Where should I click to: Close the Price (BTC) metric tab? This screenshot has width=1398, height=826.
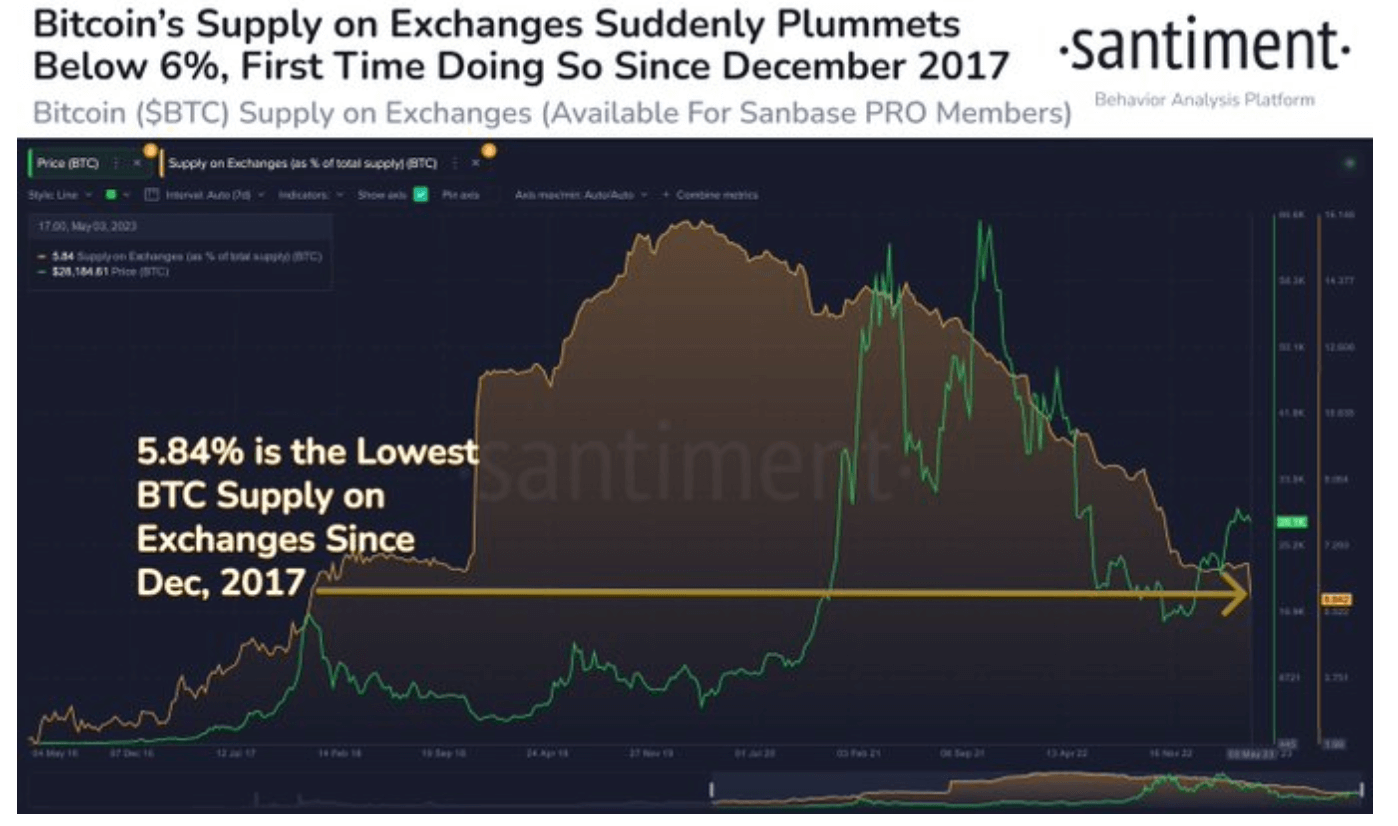click(137, 163)
